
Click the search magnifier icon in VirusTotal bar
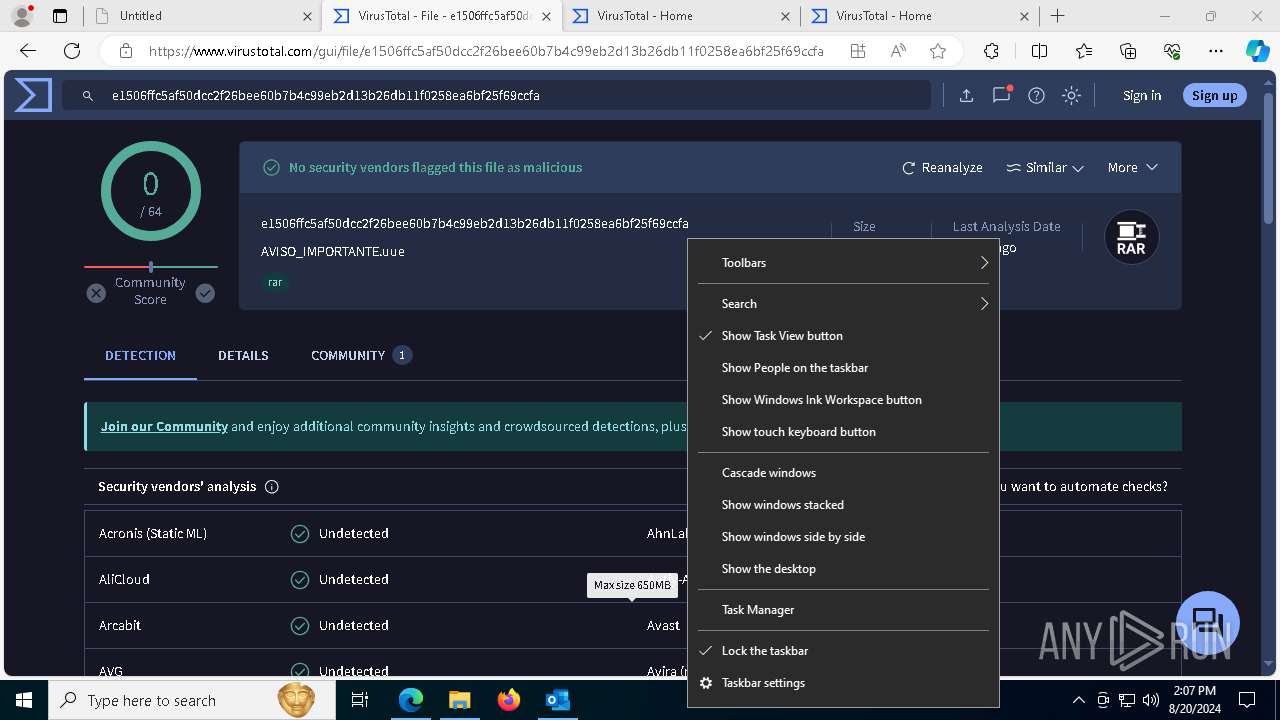coord(88,96)
